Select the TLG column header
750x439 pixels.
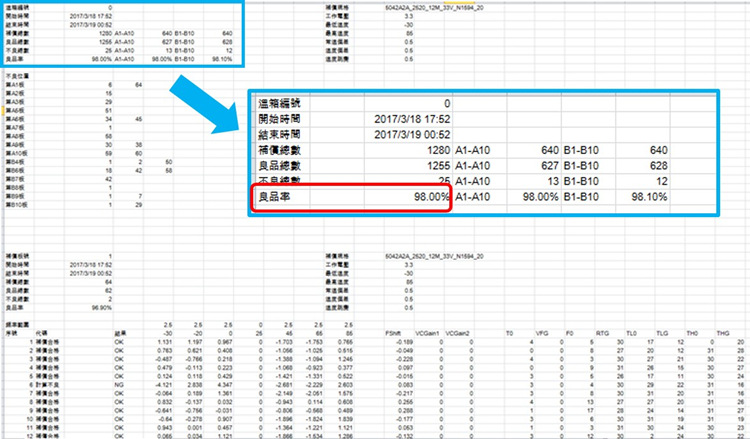[662, 333]
